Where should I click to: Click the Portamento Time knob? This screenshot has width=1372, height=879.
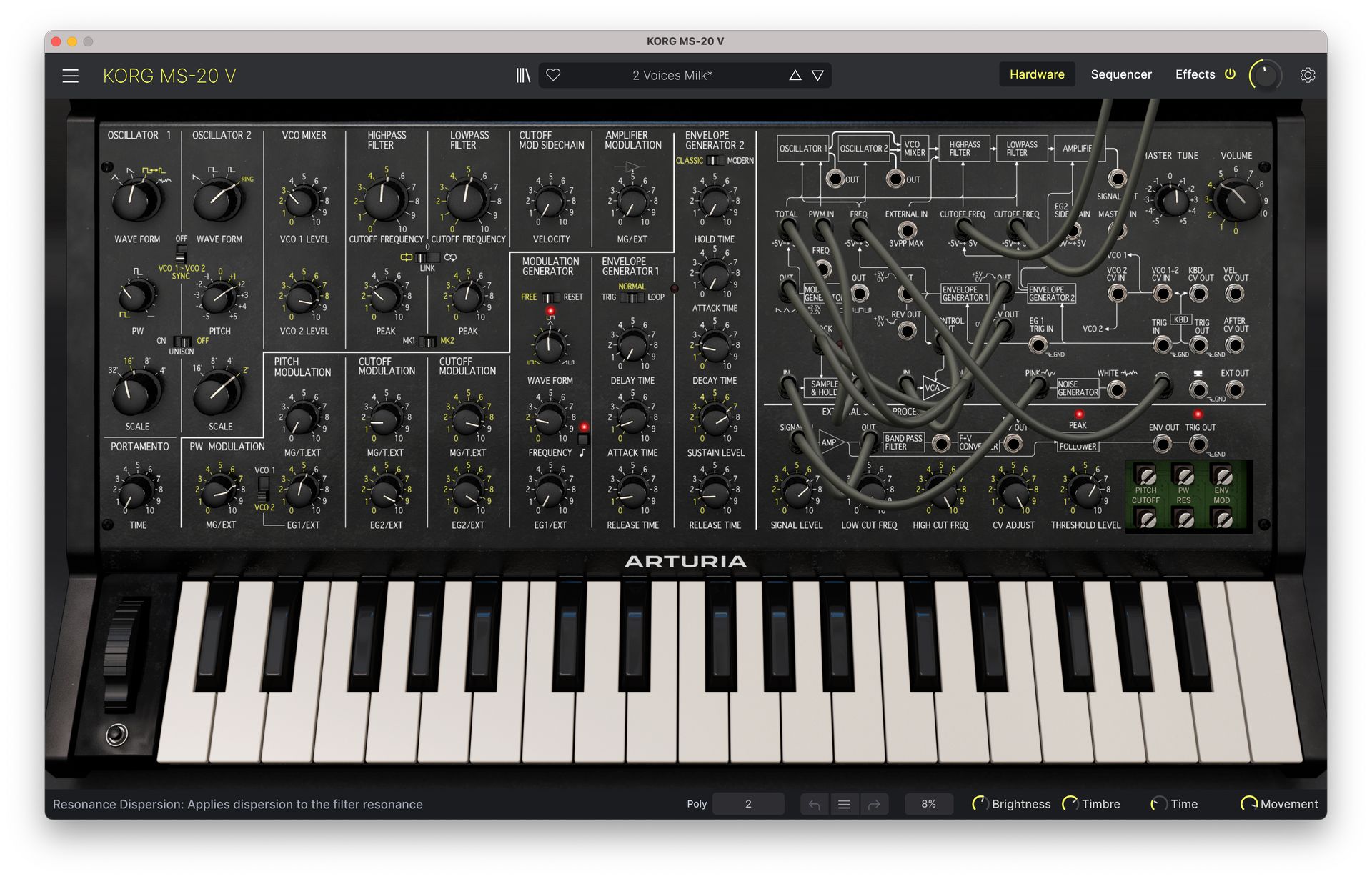(x=136, y=490)
